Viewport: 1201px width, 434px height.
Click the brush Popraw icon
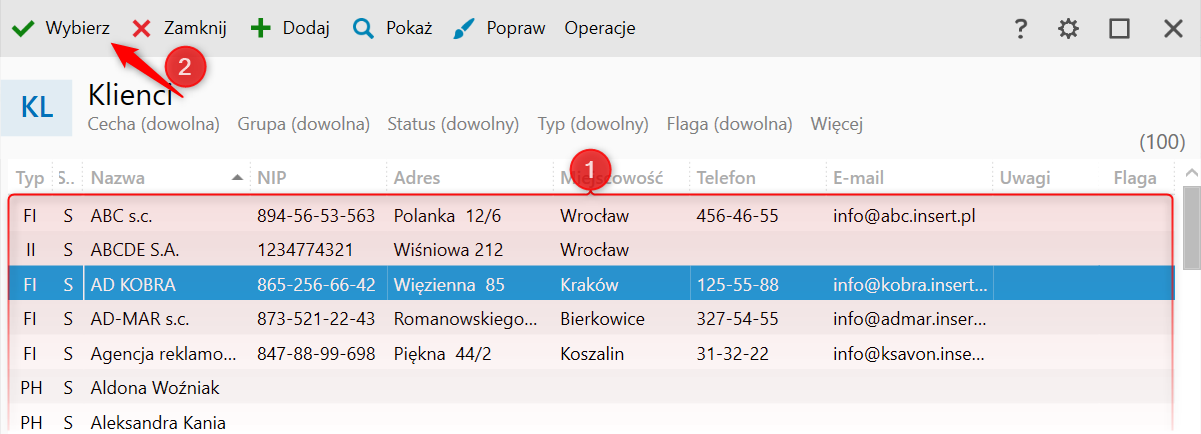pyautogui.click(x=464, y=29)
